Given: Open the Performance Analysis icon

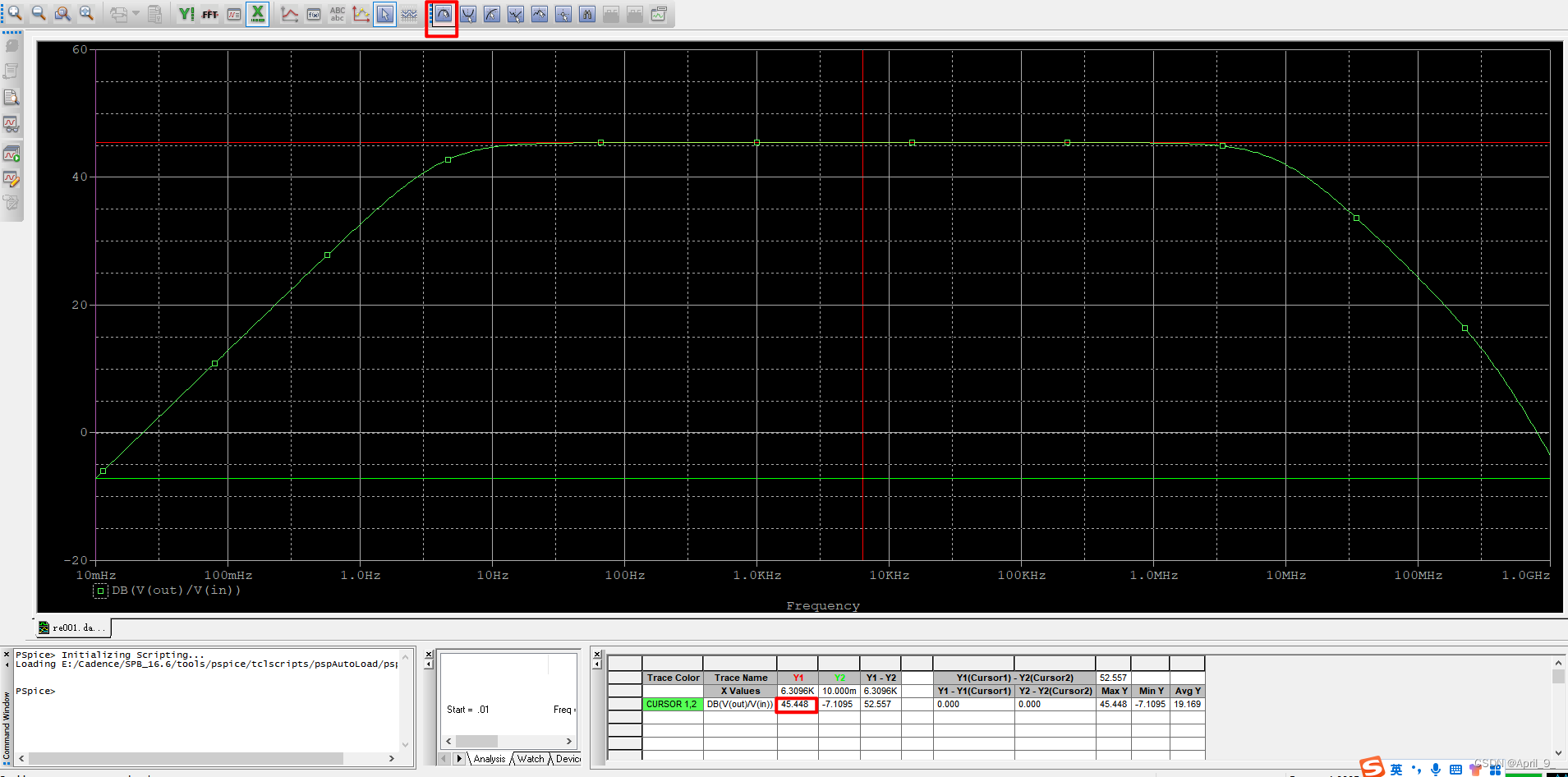Looking at the screenshot, I should [234, 14].
